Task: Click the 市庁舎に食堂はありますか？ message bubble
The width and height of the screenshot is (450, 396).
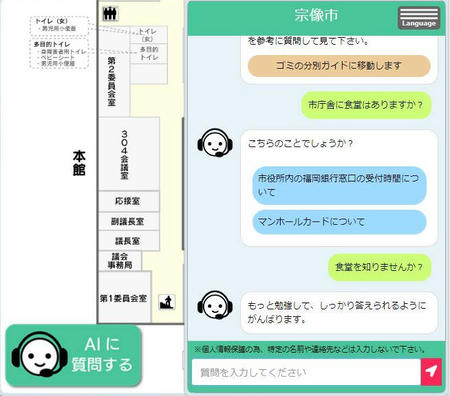Action: click(366, 105)
